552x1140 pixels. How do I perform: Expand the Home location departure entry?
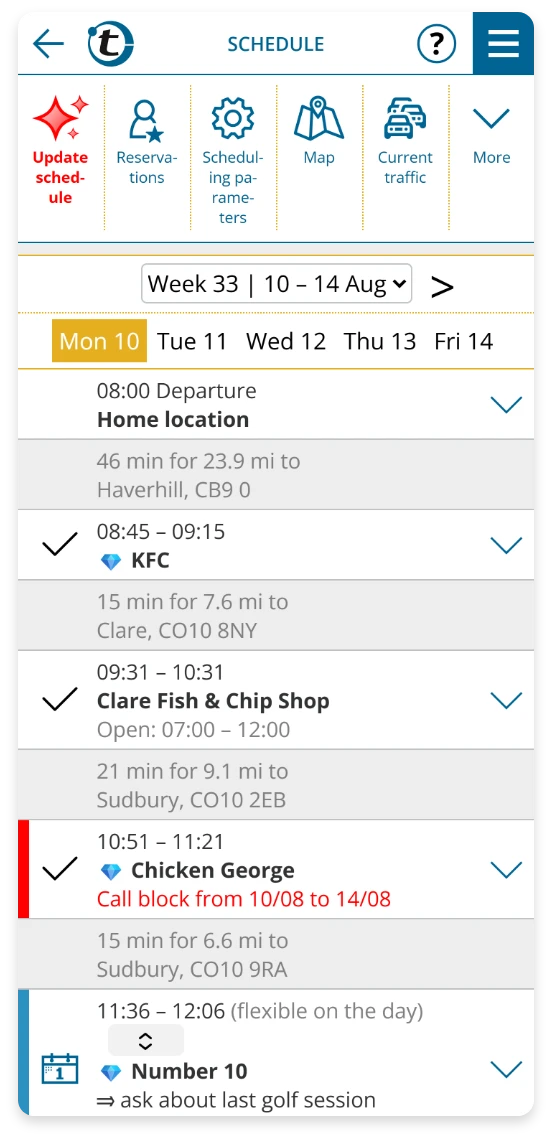pyautogui.click(x=506, y=404)
